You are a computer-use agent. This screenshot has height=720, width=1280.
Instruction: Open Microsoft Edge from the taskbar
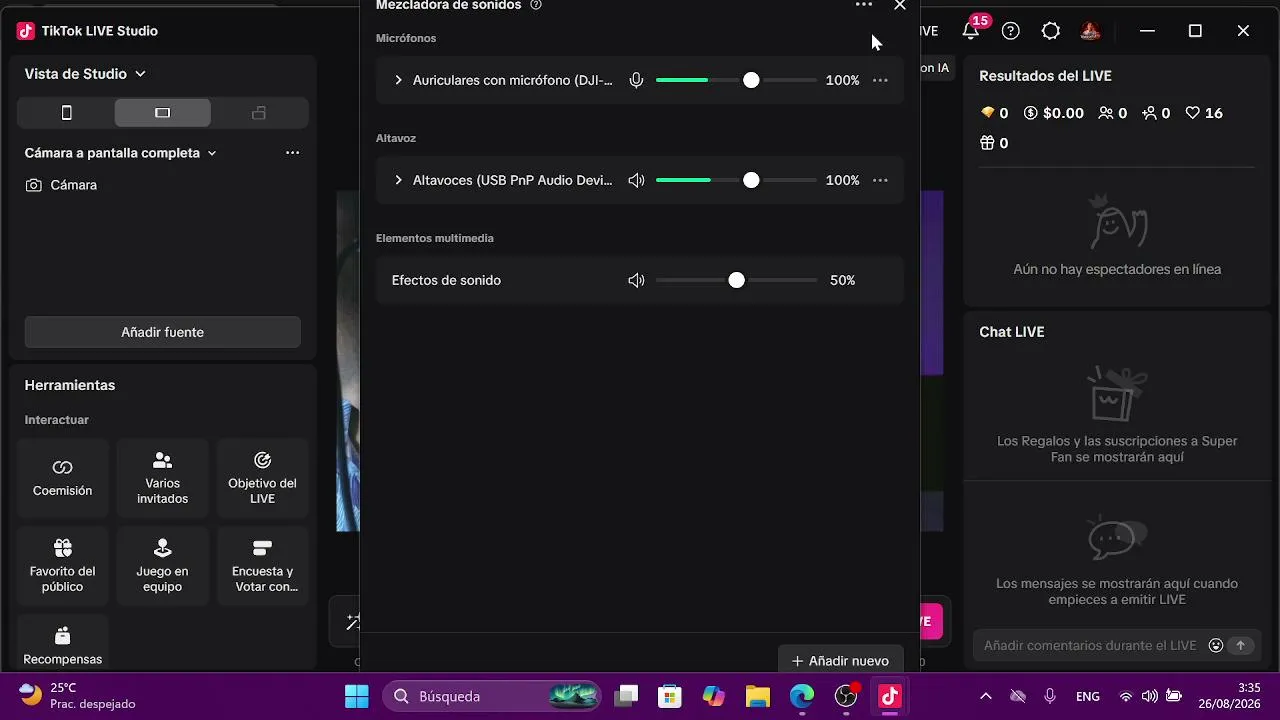pyautogui.click(x=802, y=696)
